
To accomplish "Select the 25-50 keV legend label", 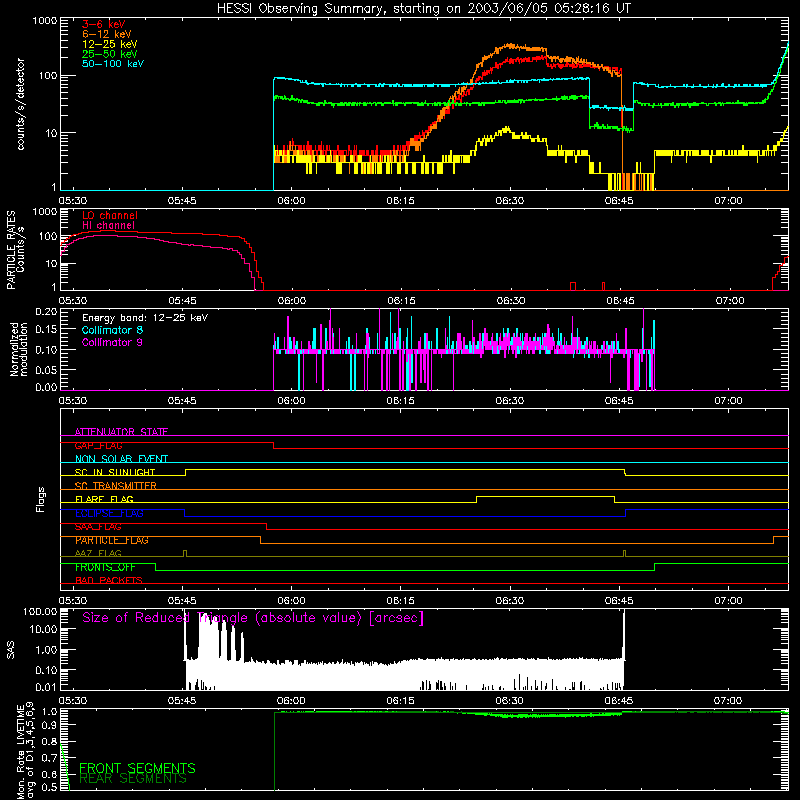I will pos(110,54).
